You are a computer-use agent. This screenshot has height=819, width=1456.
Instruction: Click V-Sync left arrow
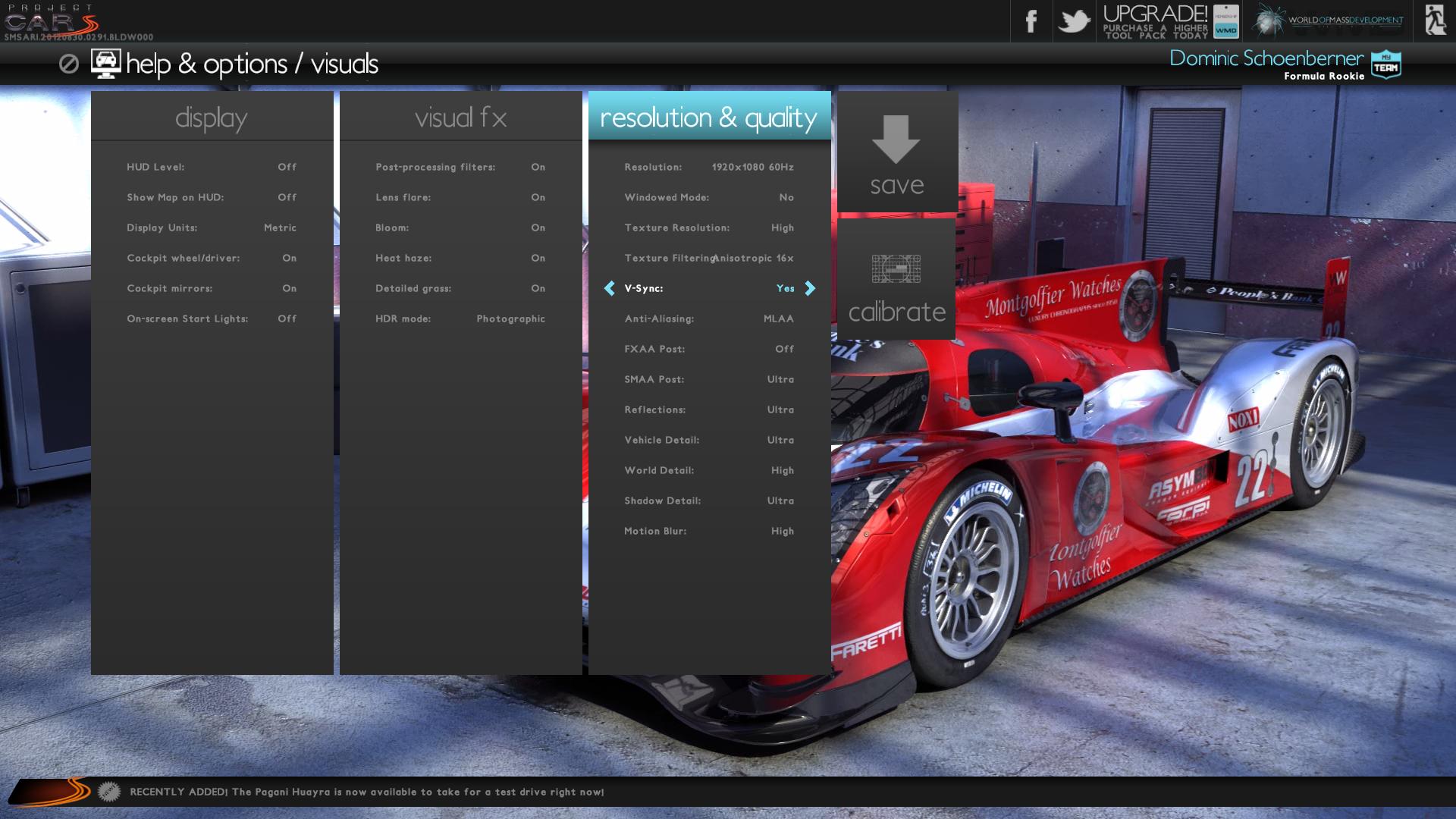coord(609,288)
